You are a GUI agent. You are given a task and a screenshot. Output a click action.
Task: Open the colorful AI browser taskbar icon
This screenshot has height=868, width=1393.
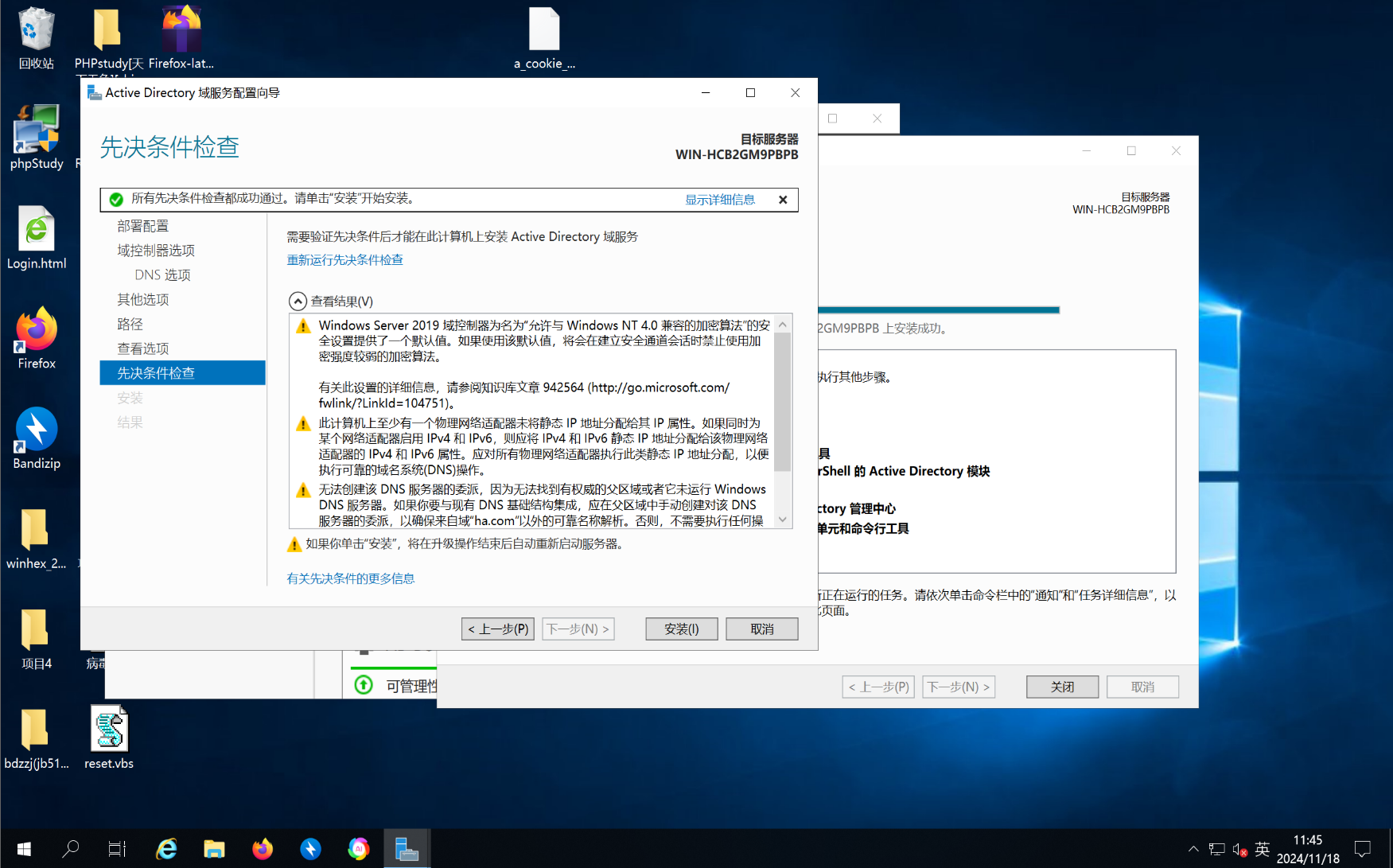(359, 849)
